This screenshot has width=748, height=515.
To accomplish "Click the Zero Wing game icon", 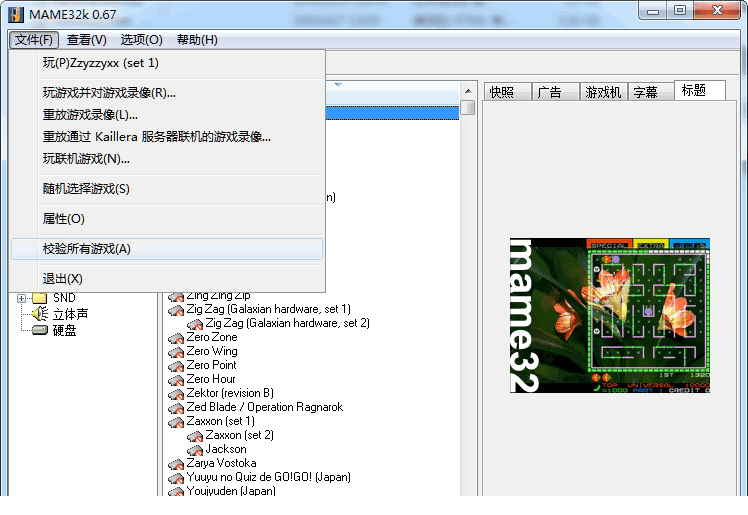I will [176, 353].
